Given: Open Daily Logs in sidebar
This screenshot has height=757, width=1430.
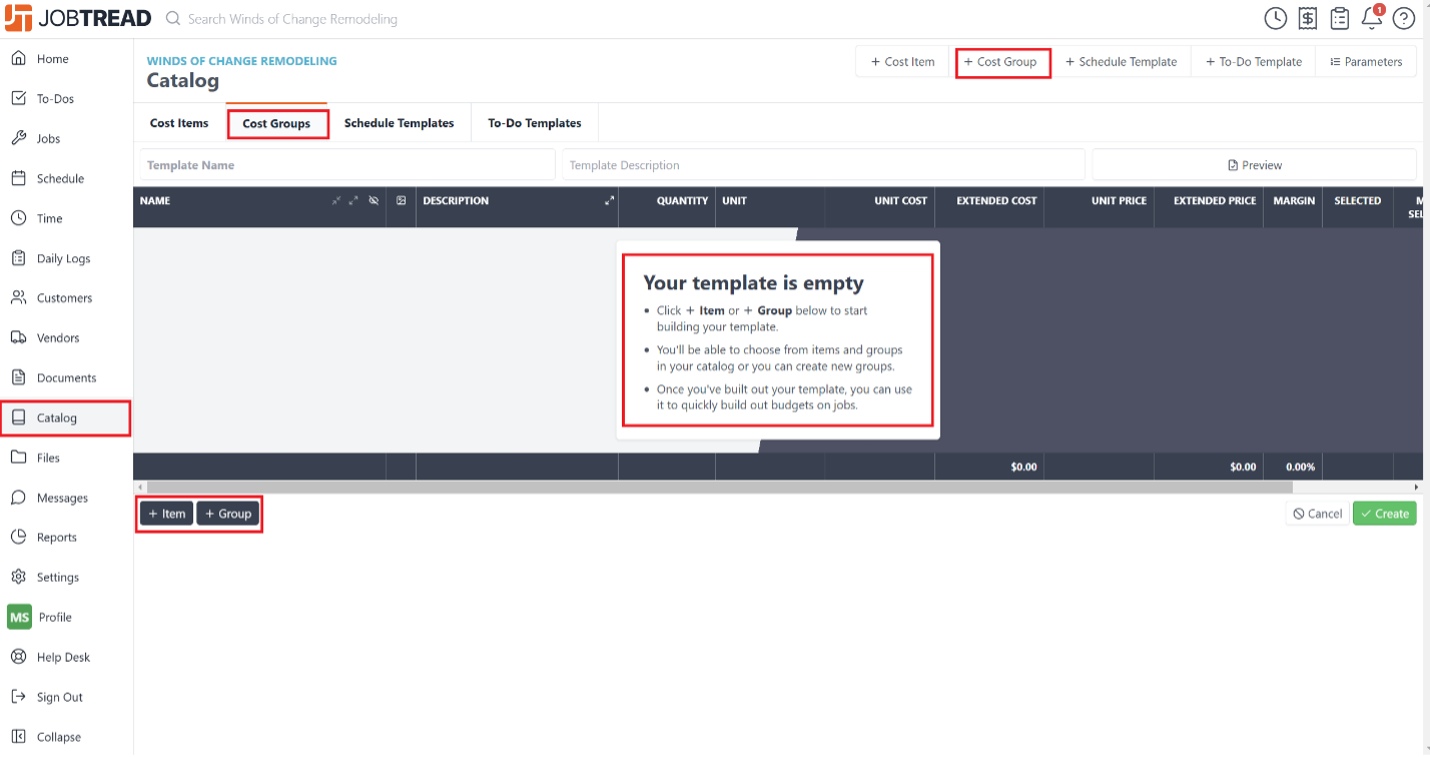Looking at the screenshot, I should (66, 258).
